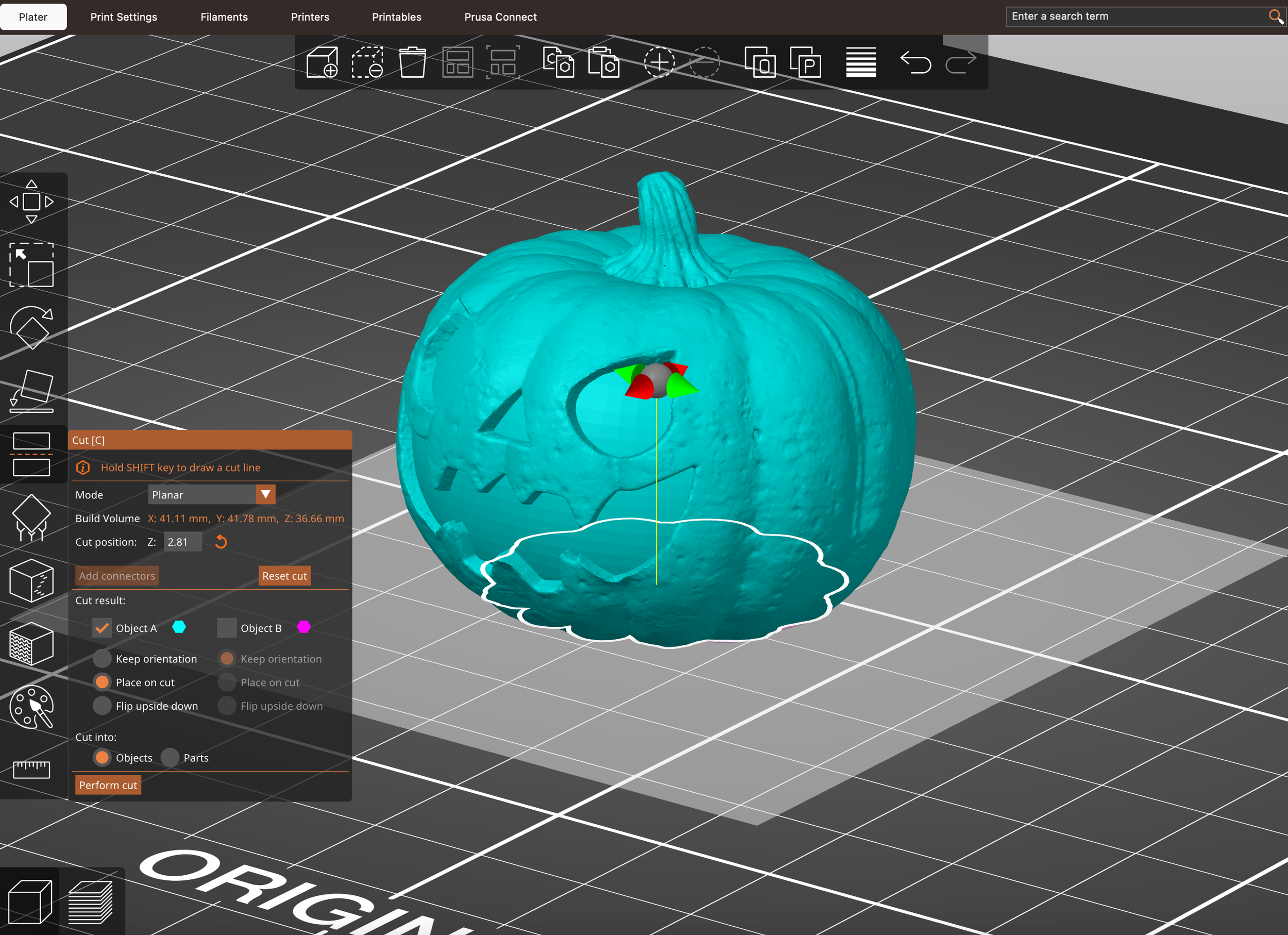The width and height of the screenshot is (1288, 935).
Task: Open the Paint-on supports tool
Action: tap(32, 517)
